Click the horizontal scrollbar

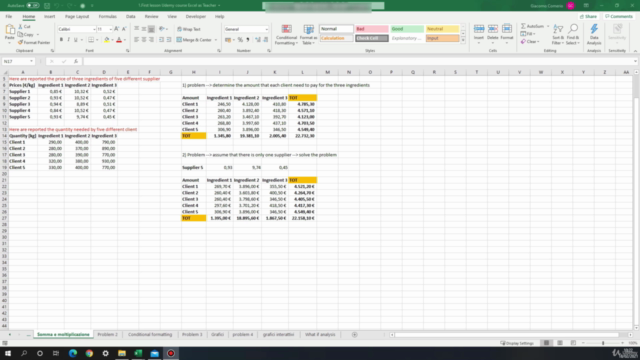click(x=510, y=335)
